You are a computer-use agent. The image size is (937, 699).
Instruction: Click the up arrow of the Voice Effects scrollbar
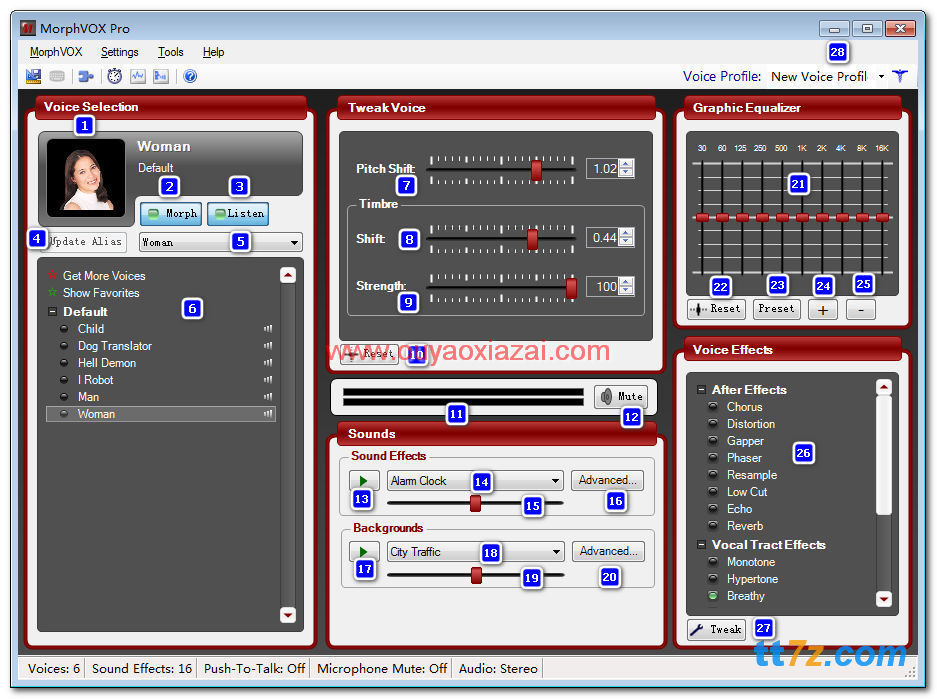pos(884,387)
